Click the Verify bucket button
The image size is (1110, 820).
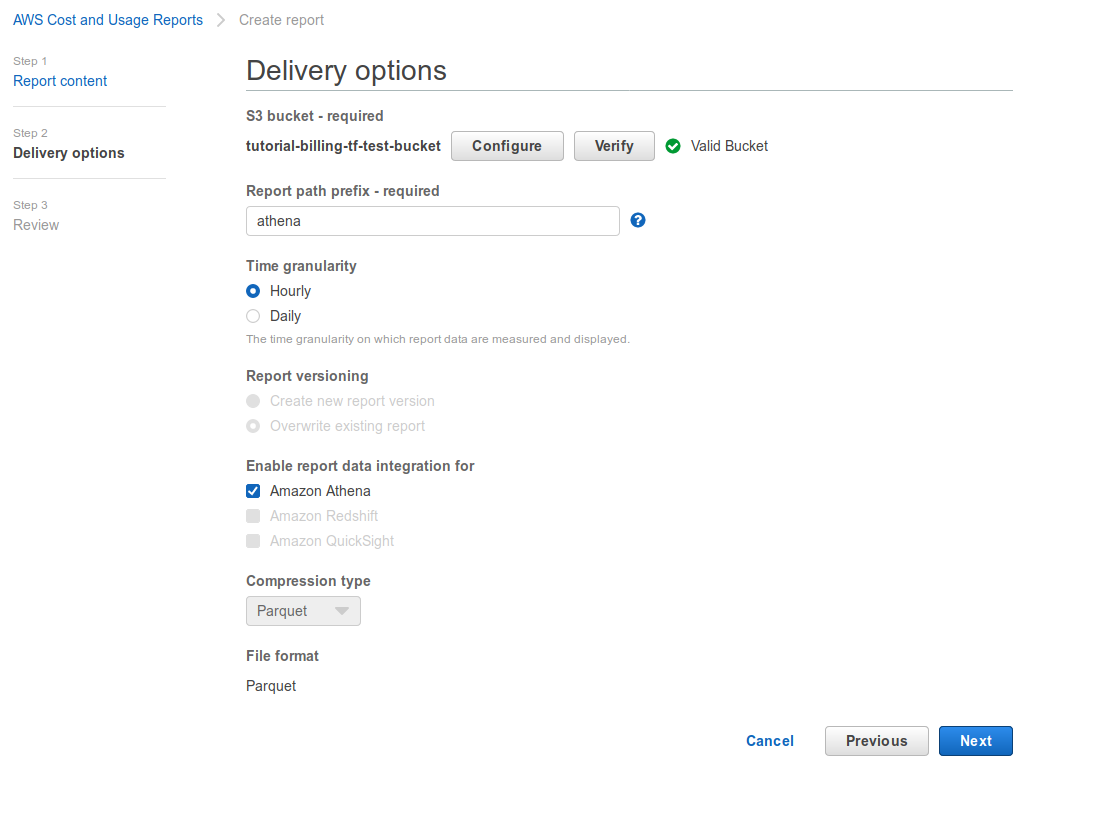click(x=614, y=146)
